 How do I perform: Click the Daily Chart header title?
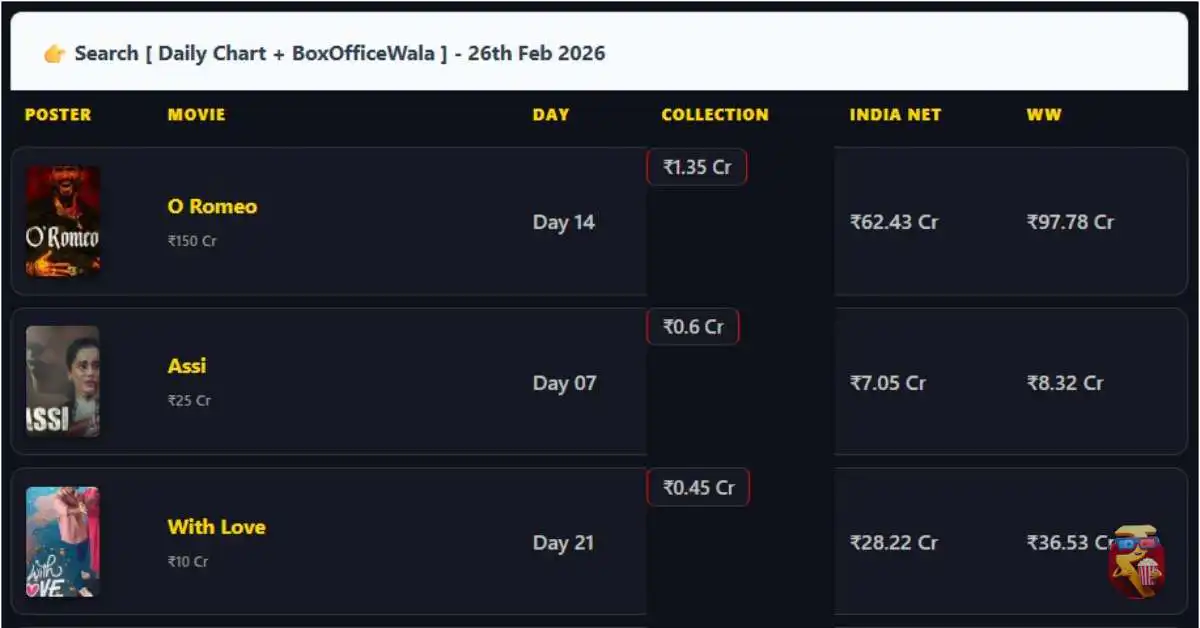[x=340, y=52]
